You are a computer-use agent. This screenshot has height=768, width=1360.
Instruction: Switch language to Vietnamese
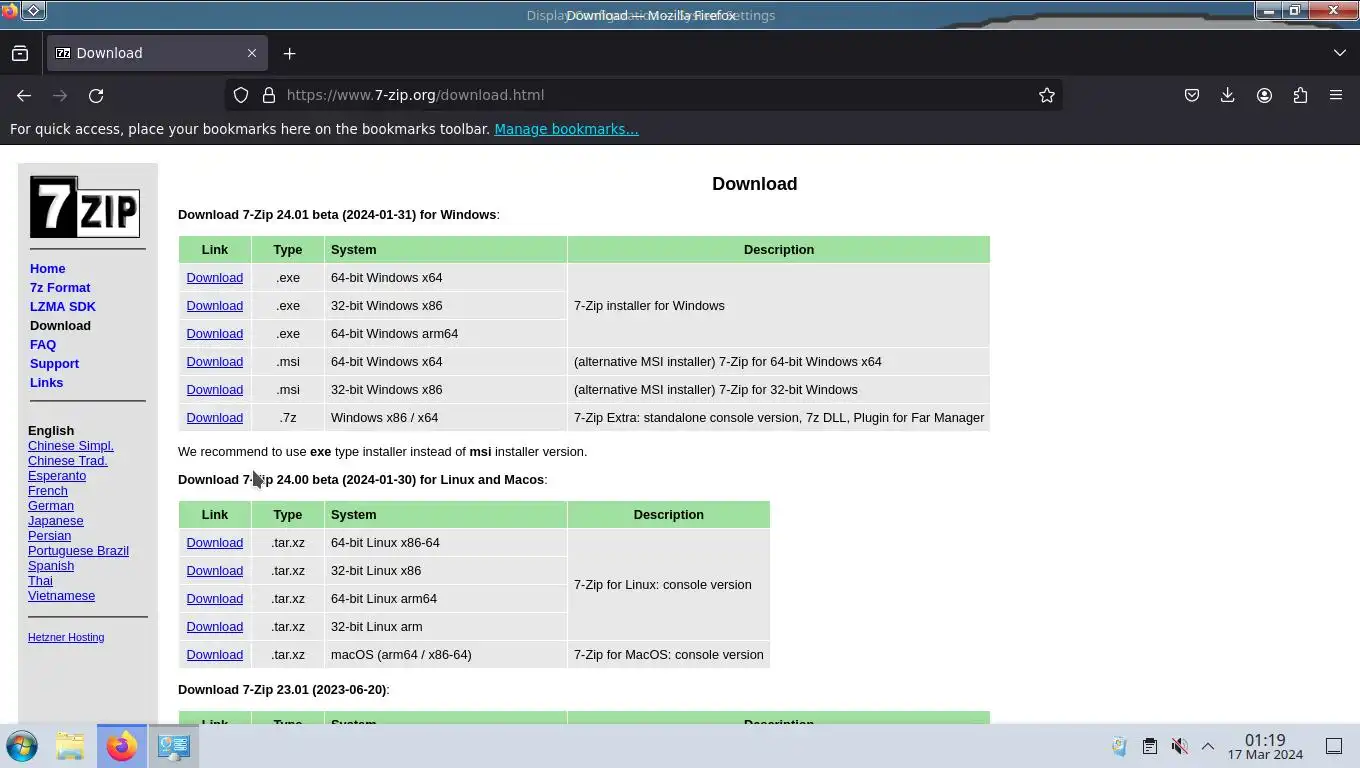point(61,595)
